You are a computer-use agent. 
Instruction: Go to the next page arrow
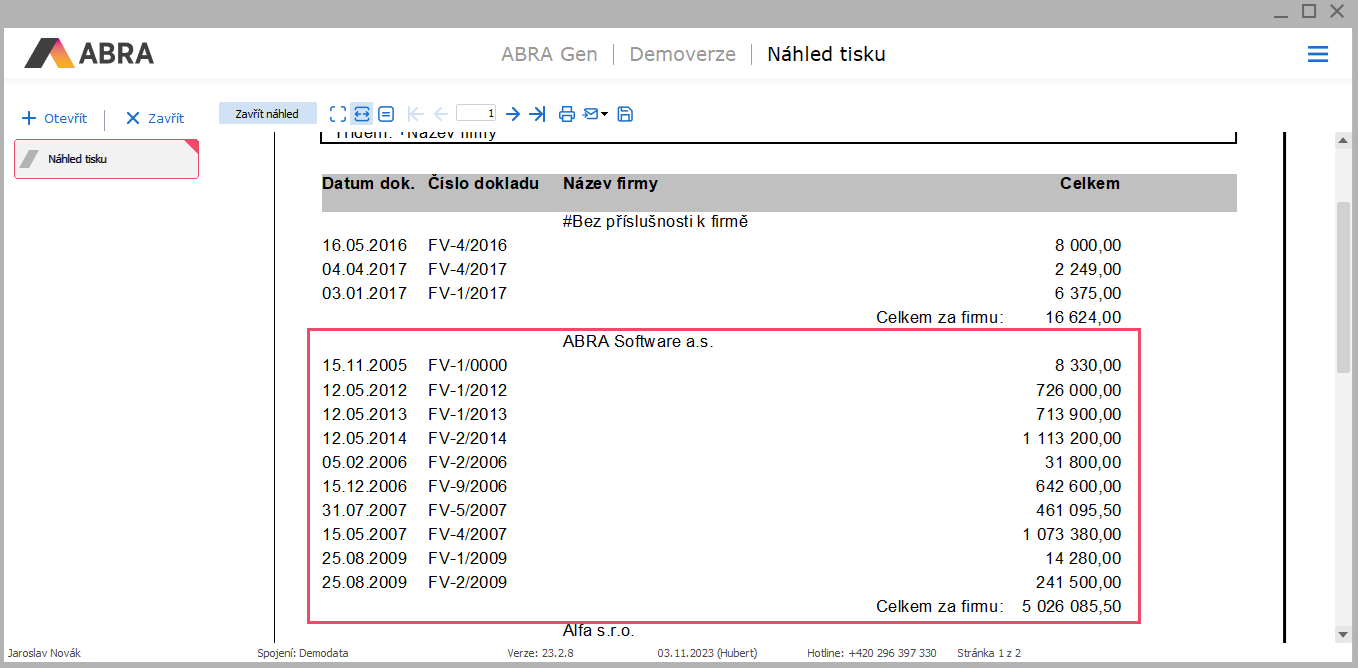click(x=513, y=114)
